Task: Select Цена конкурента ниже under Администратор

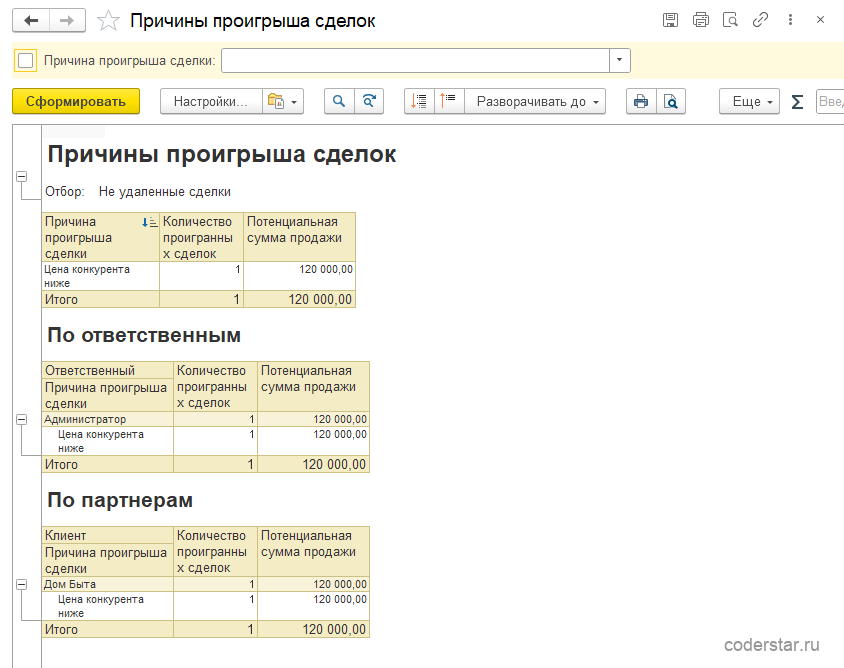Action: (108, 441)
